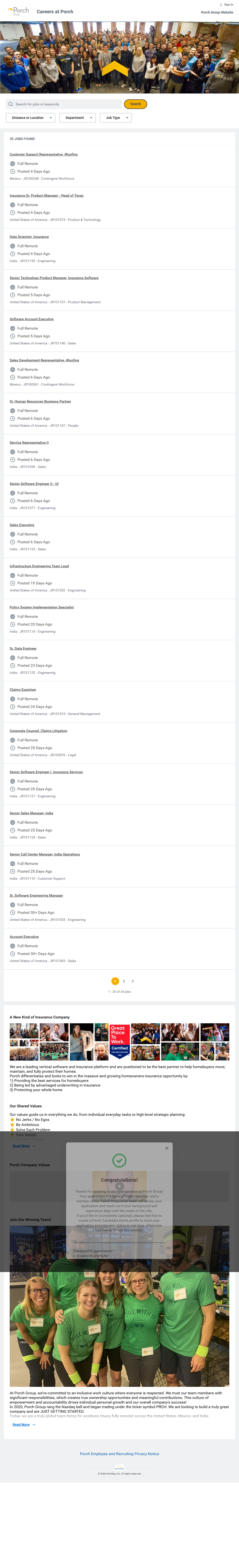Open the Distance or Location dropdown
Screen dimensions: 239x1568
pyautogui.click(x=31, y=117)
